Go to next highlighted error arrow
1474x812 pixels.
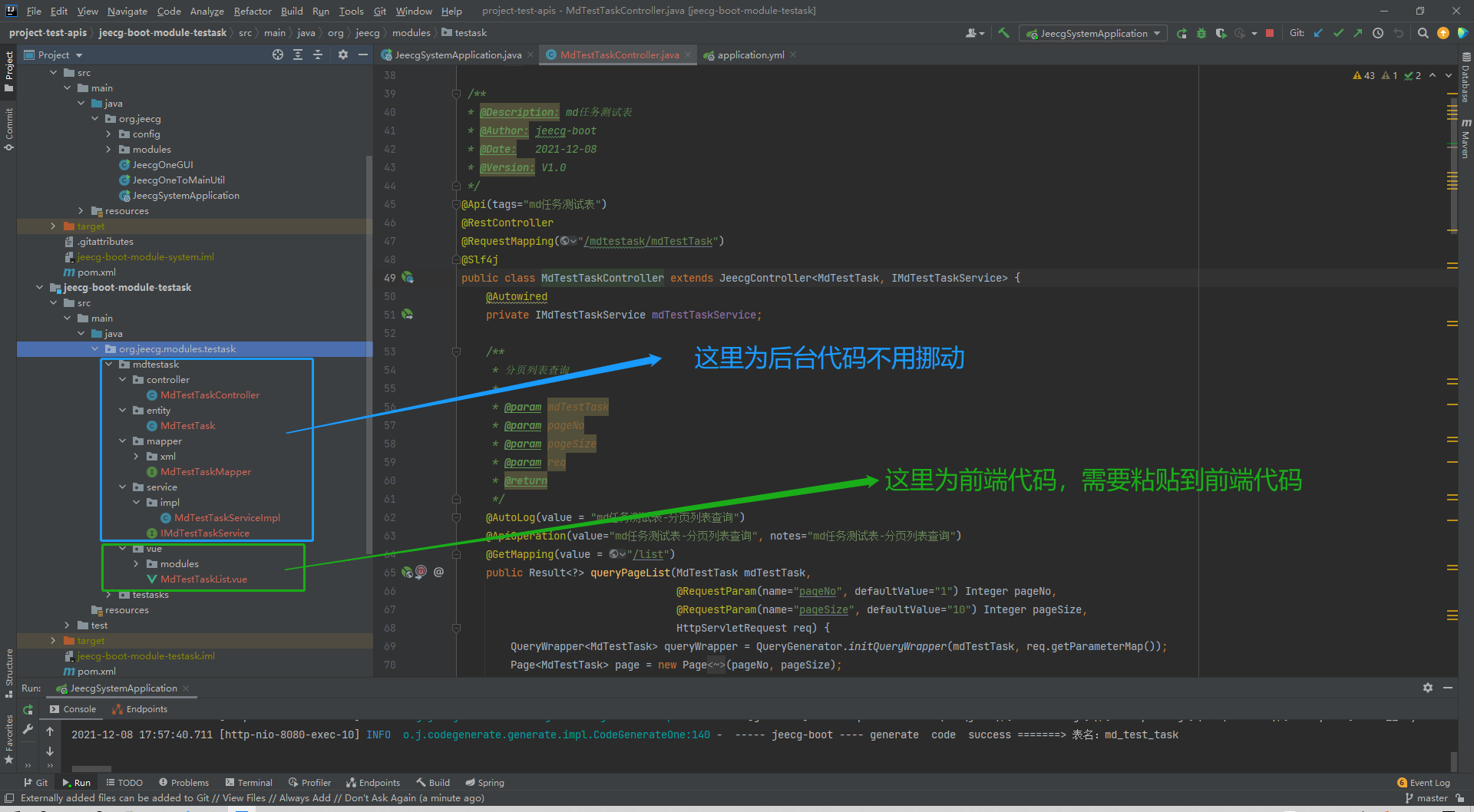(x=1449, y=75)
